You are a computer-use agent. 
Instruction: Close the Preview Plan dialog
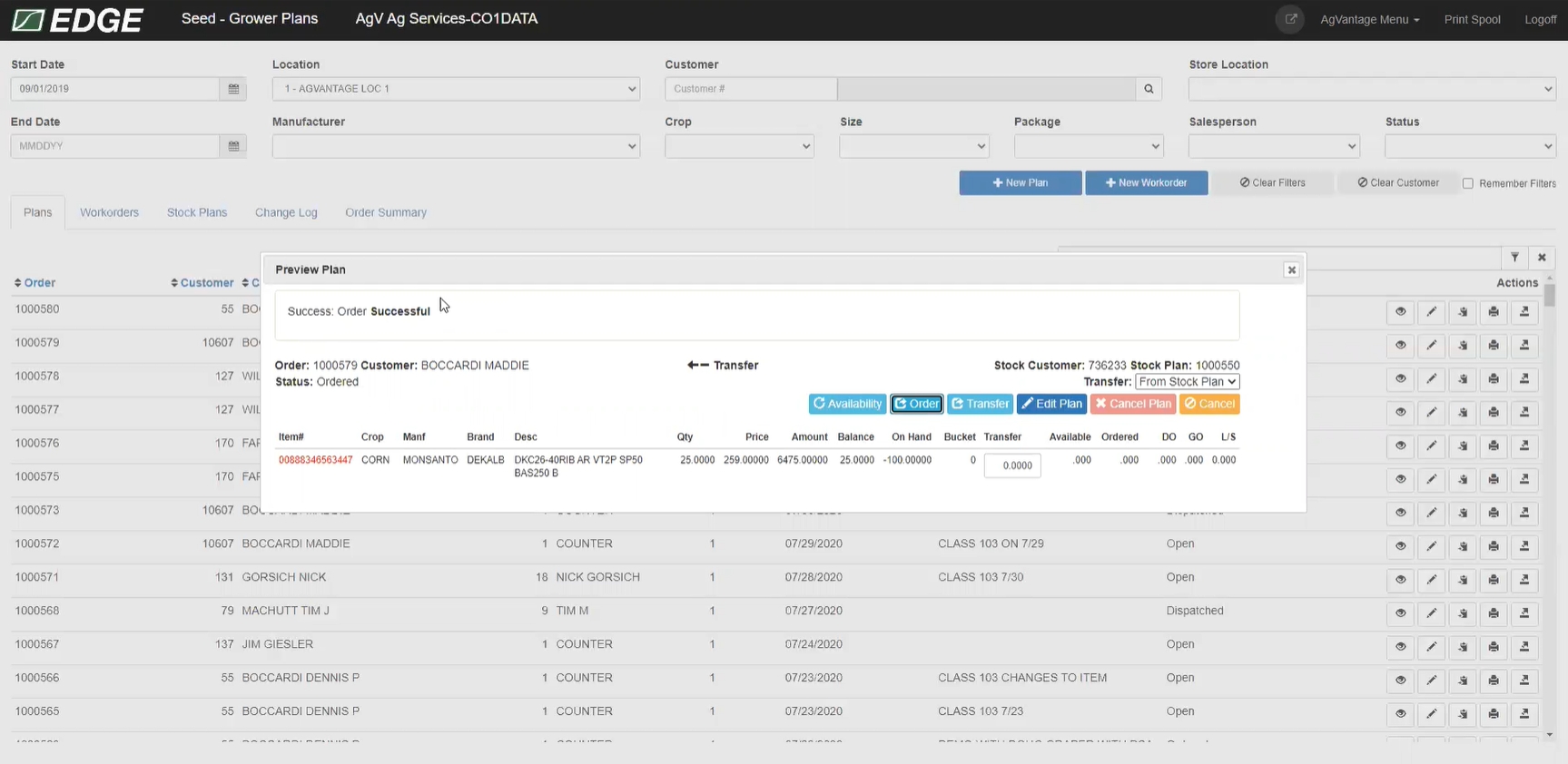(1291, 270)
